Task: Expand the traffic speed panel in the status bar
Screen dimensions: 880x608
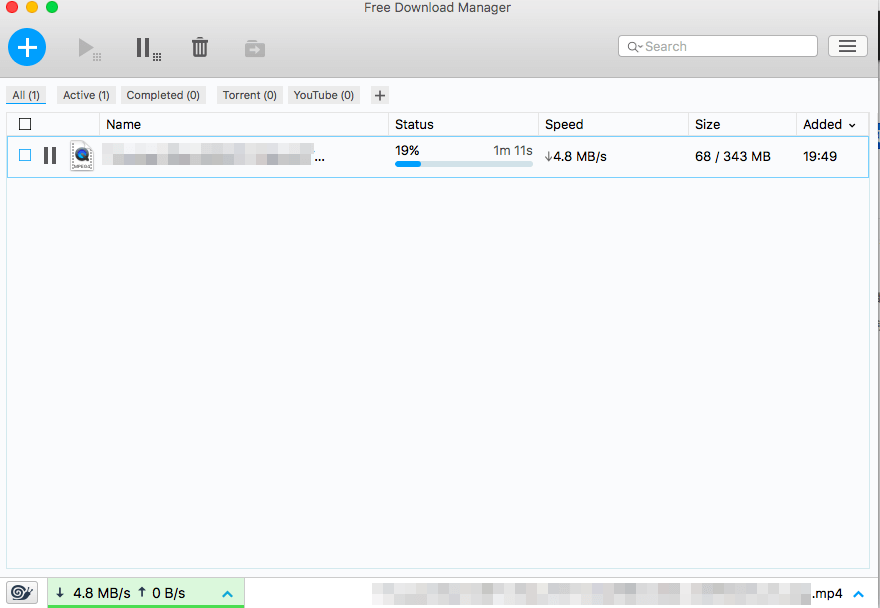Action: click(227, 593)
